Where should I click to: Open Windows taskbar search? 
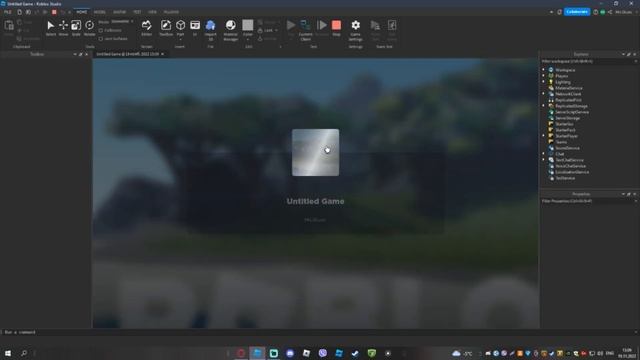tap(24, 353)
